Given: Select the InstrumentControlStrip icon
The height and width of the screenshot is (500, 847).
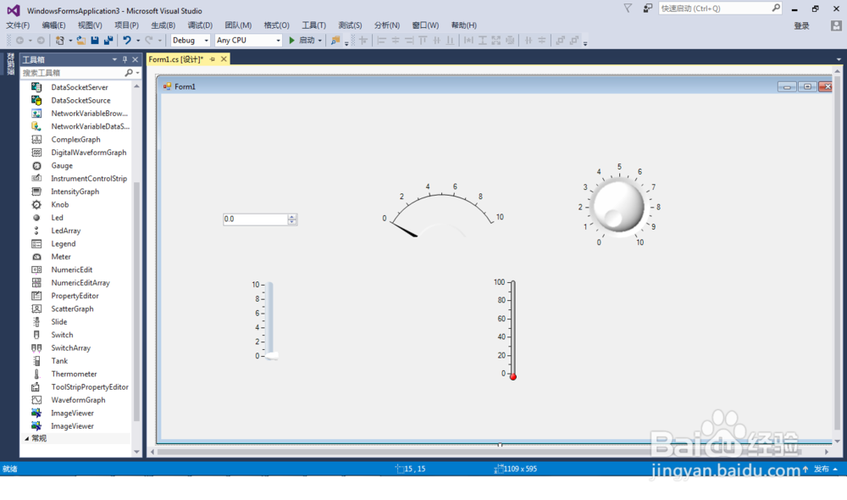Looking at the screenshot, I should click(x=36, y=178).
